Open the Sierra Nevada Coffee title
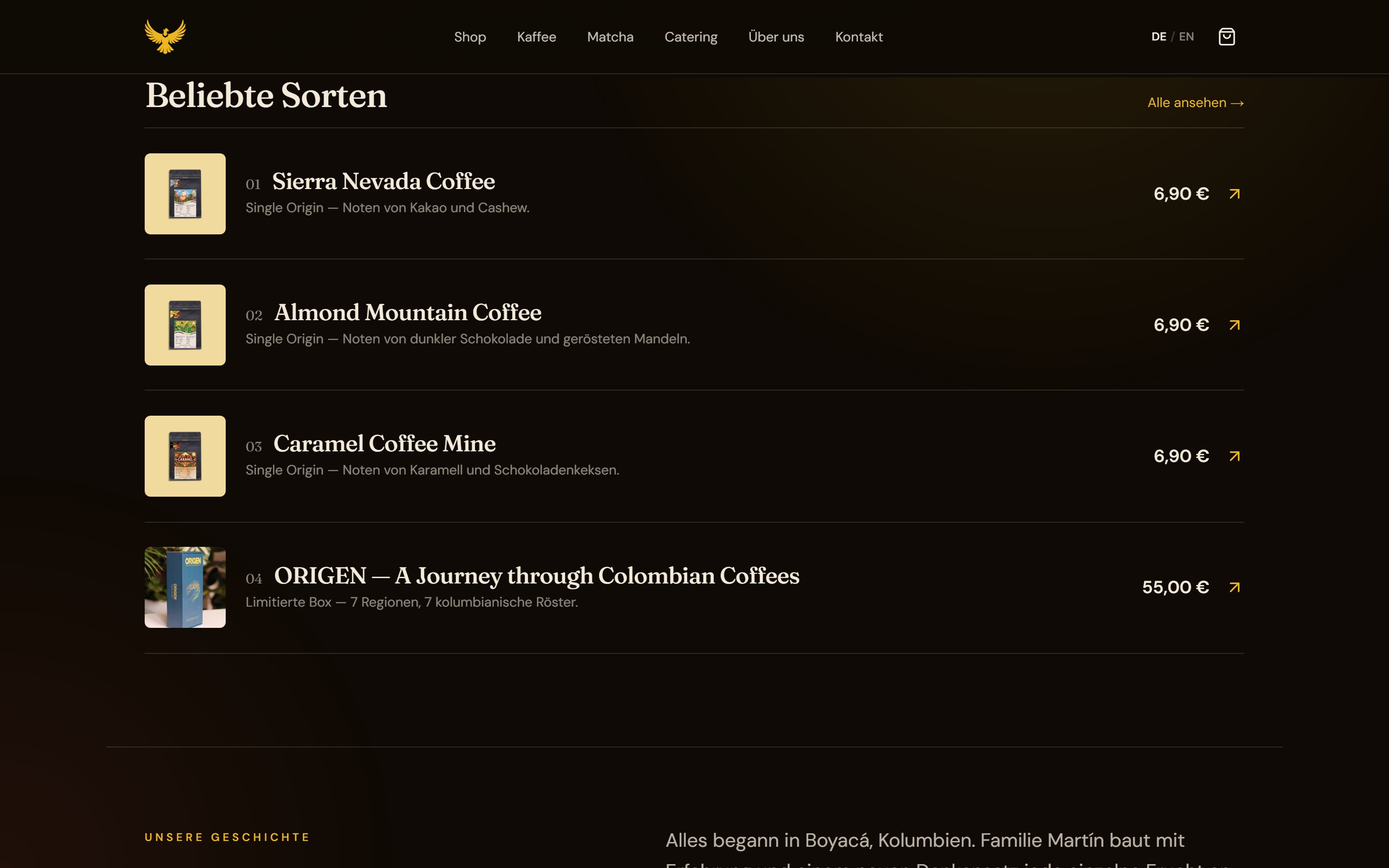Screen dimensions: 1389x868 (x=383, y=181)
